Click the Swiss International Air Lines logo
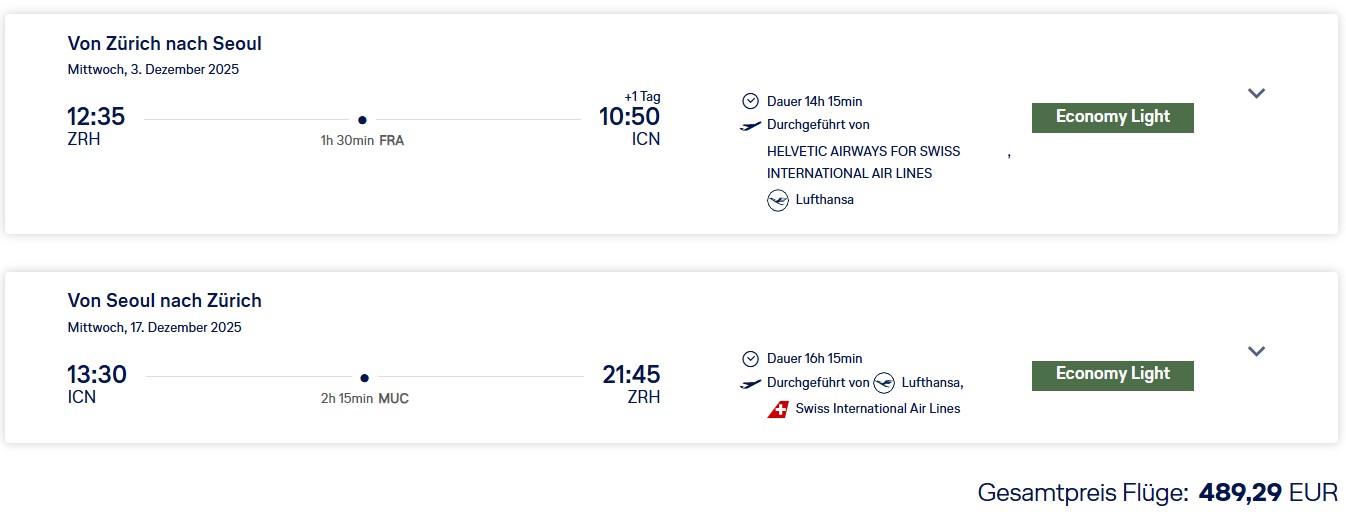 point(778,409)
